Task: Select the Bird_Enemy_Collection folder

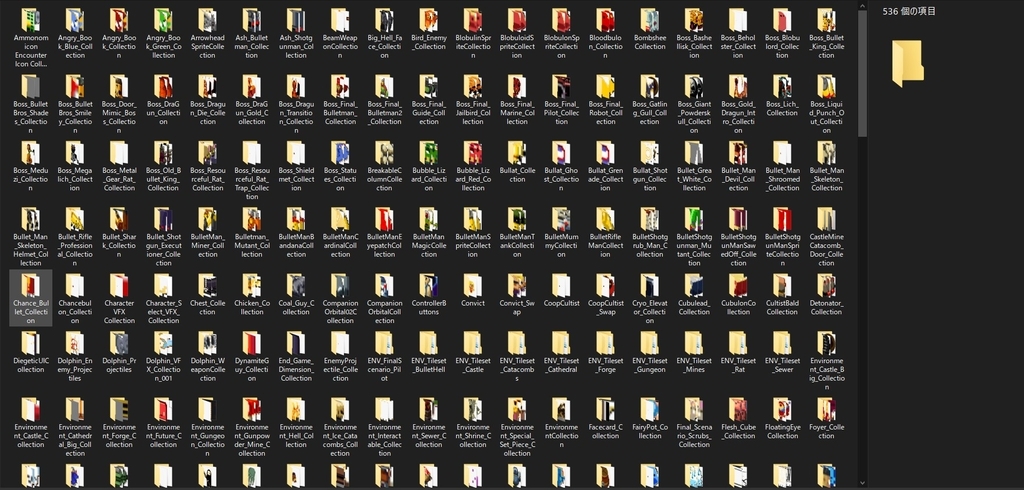Action: [428, 30]
